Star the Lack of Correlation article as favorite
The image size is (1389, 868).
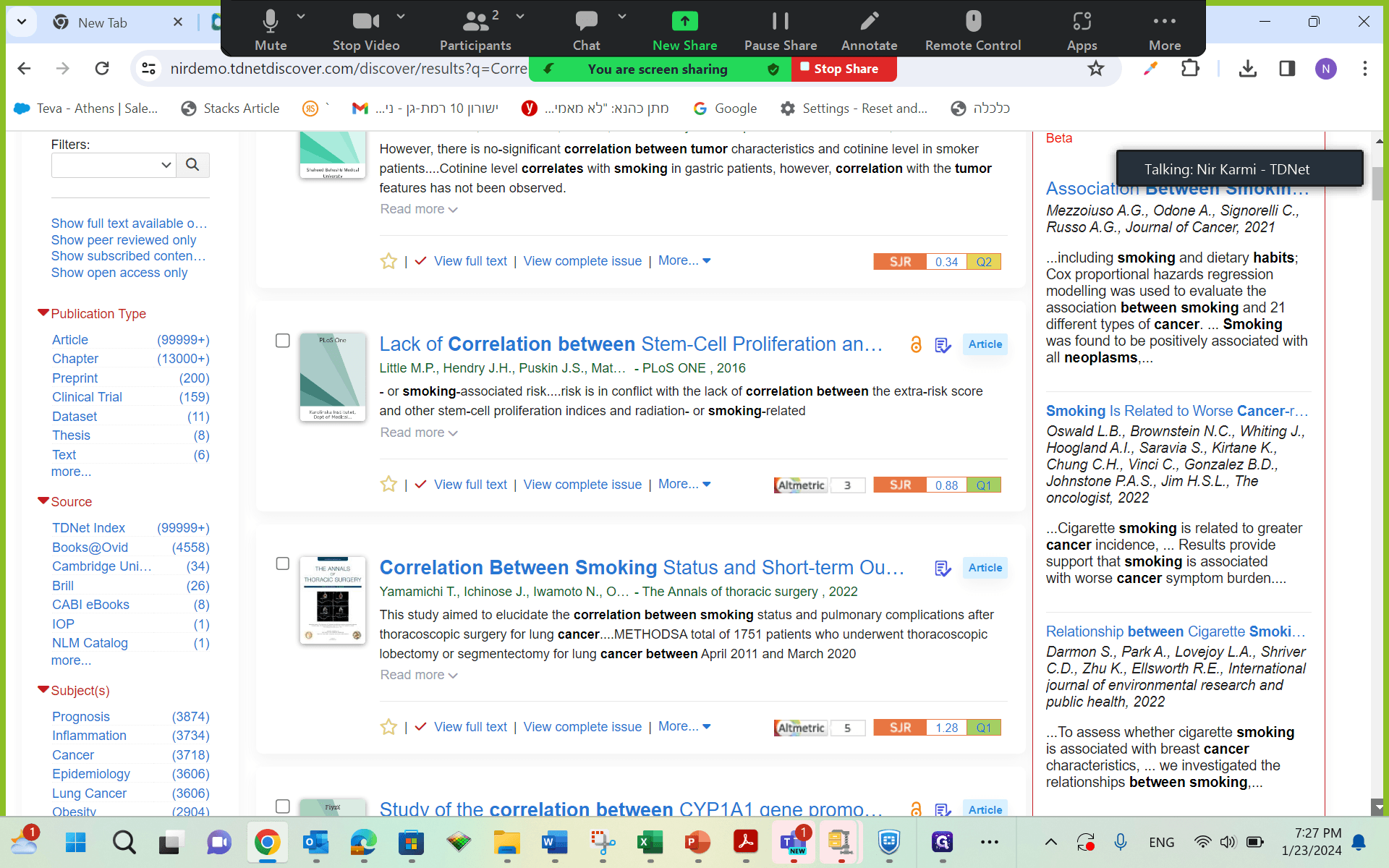388,484
